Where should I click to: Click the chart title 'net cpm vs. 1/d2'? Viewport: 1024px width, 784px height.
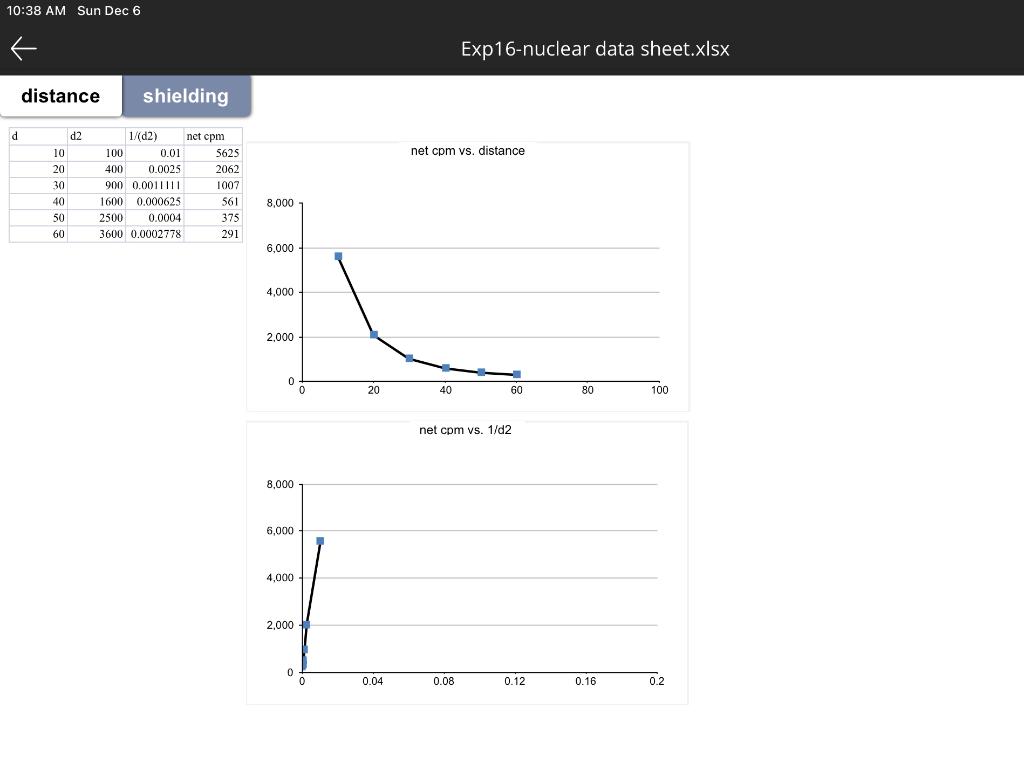465,430
